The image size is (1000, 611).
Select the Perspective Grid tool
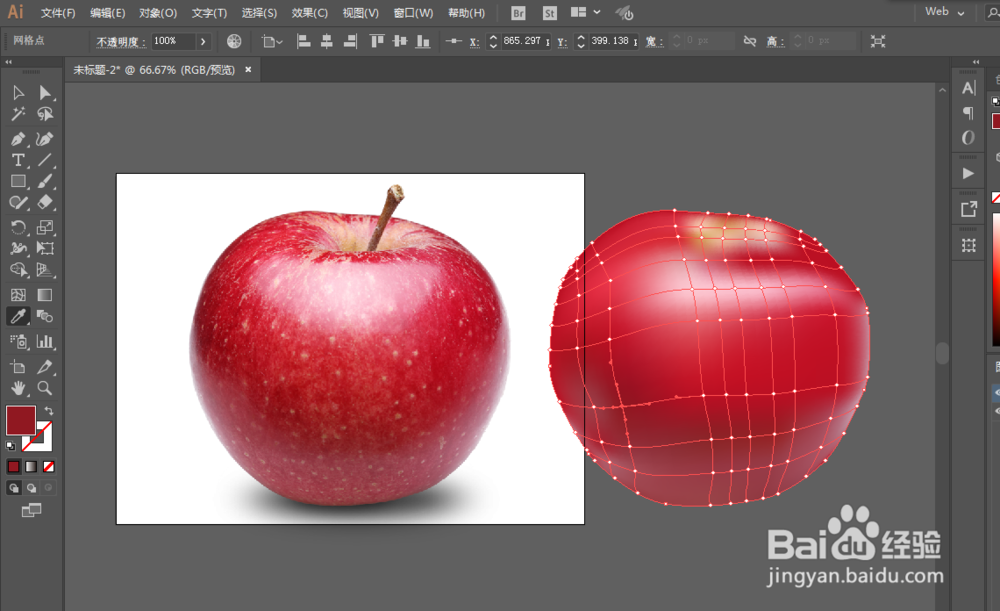[x=45, y=270]
